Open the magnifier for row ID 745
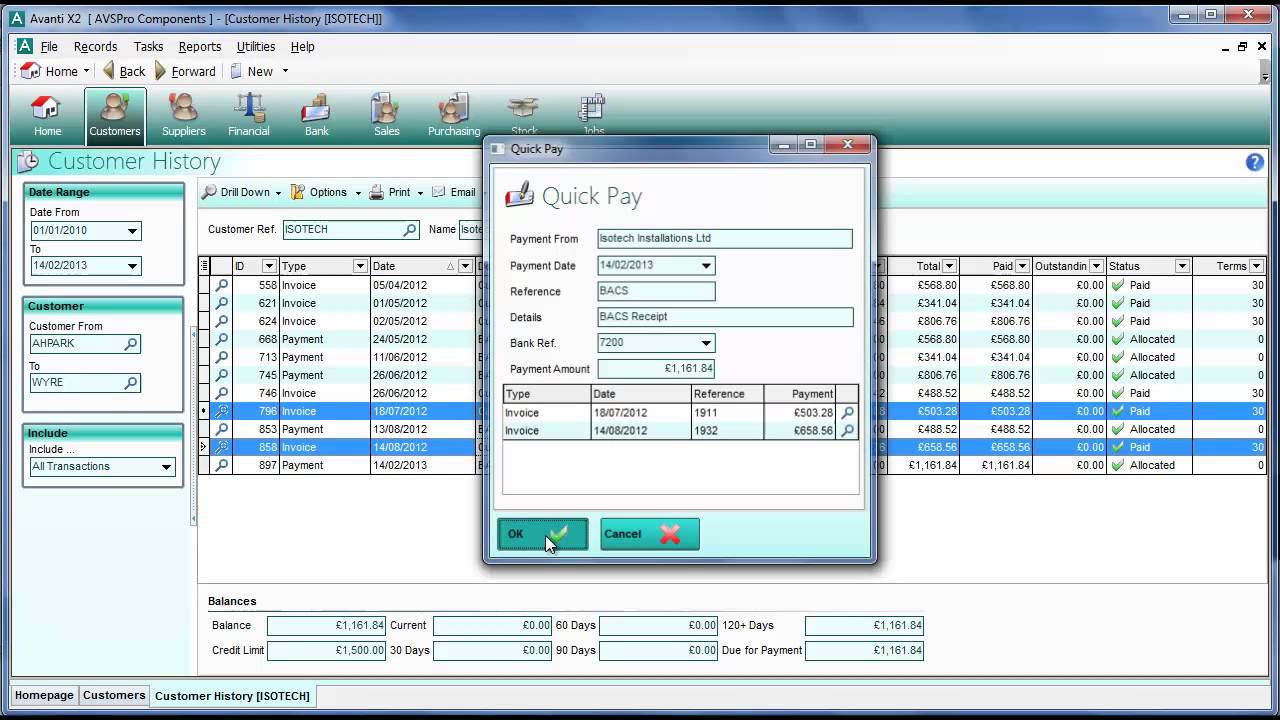 [x=222, y=375]
